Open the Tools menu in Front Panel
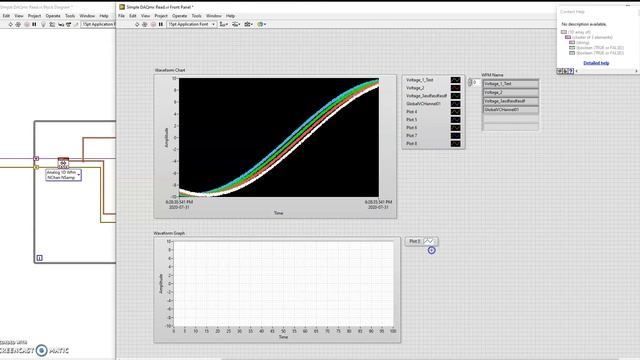This screenshot has height=360, width=640. pos(196,16)
